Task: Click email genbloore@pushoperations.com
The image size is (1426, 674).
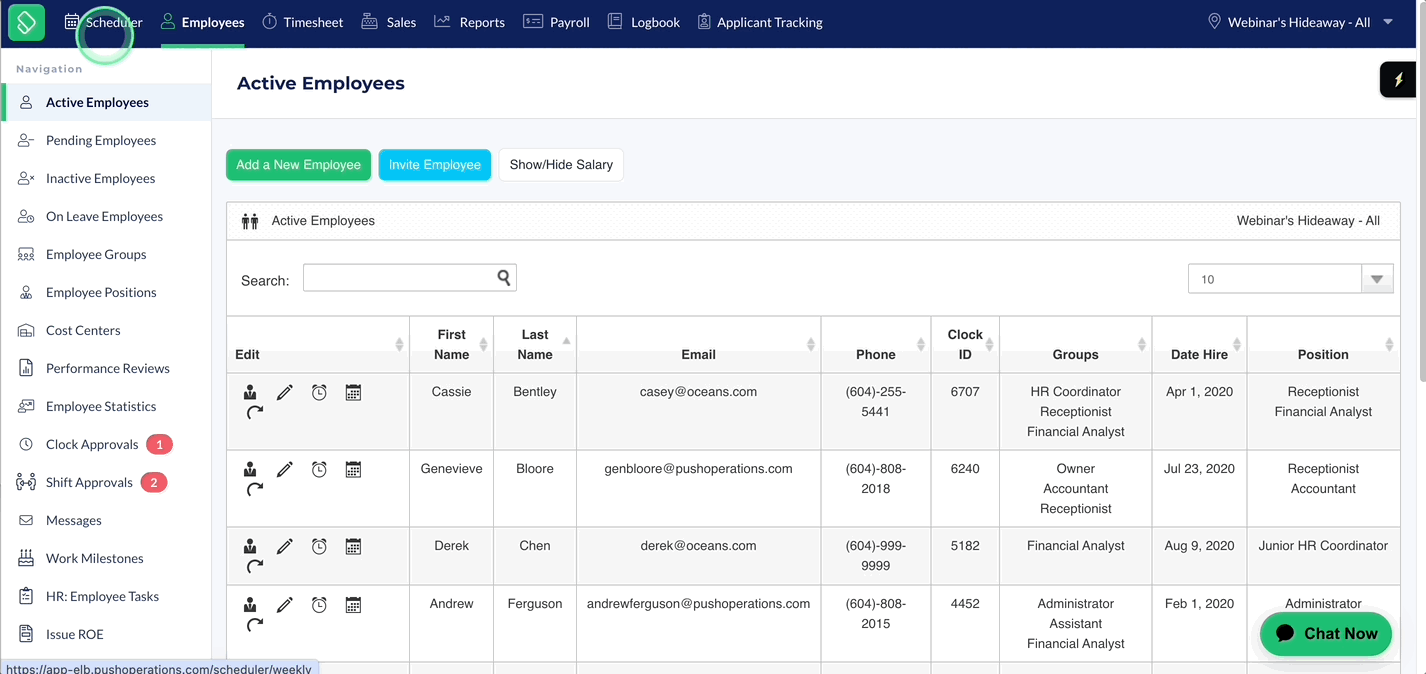Action: click(x=698, y=469)
